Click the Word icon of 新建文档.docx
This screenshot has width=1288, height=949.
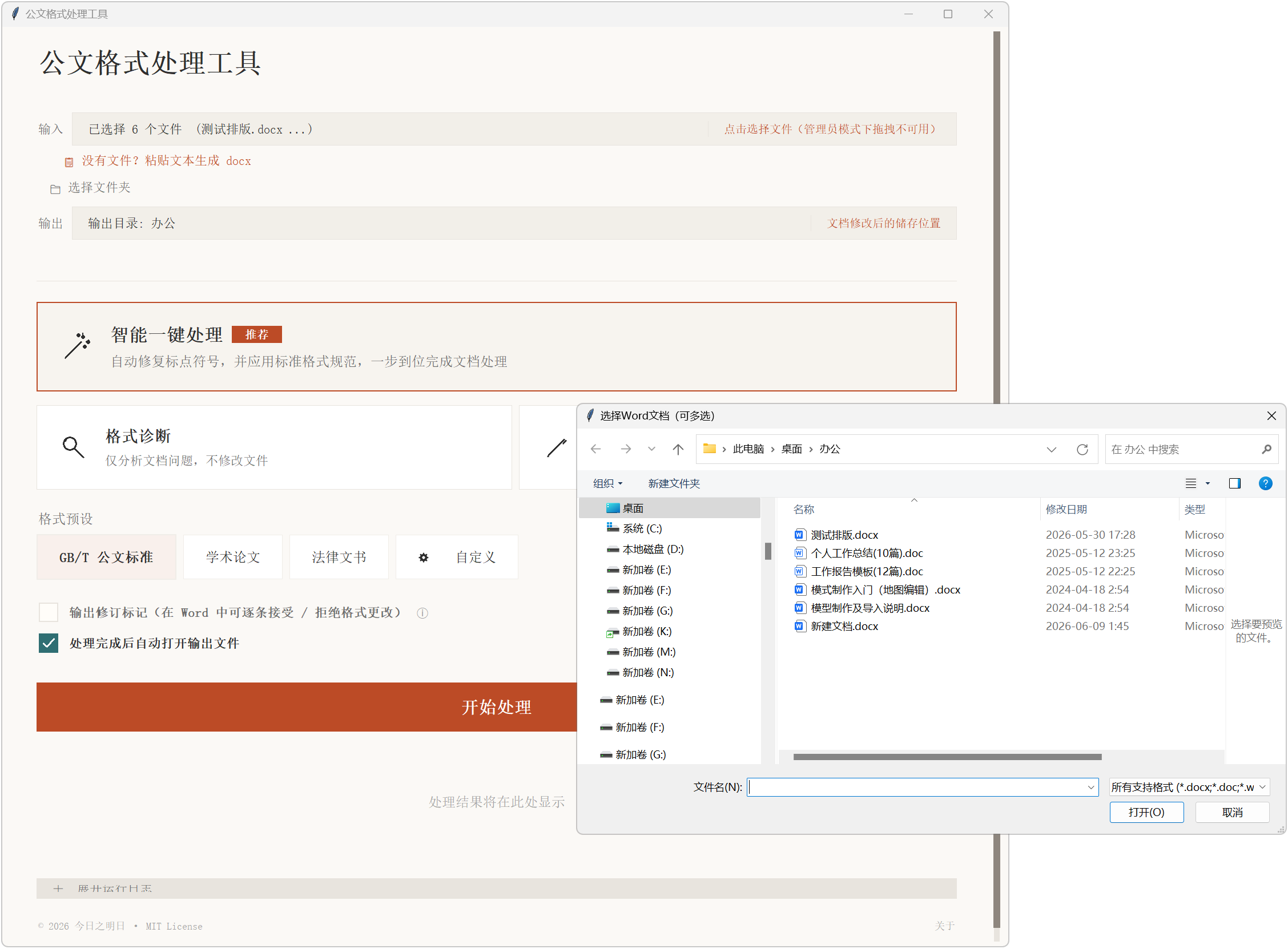[x=799, y=626]
